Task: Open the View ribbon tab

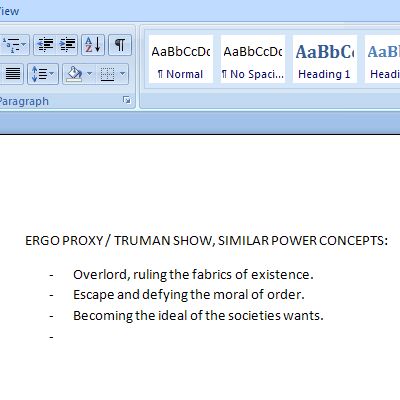Action: pyautogui.click(x=9, y=11)
